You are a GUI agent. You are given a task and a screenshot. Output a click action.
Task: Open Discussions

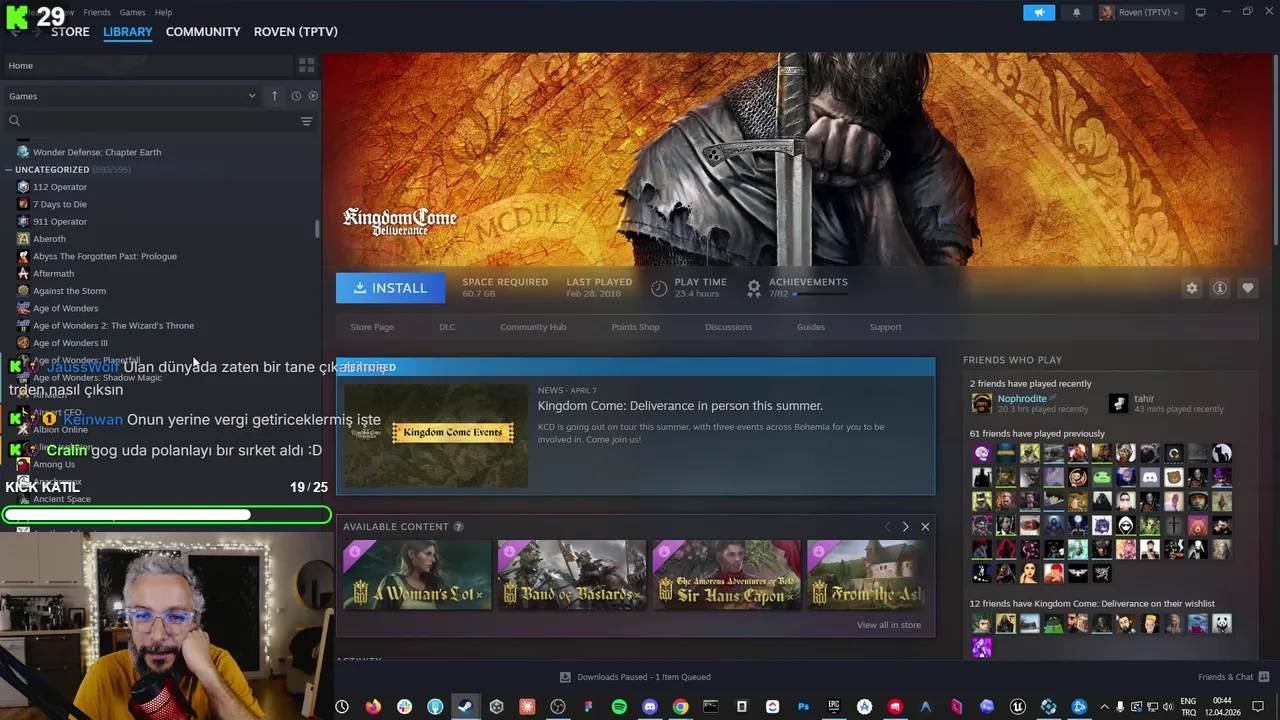pyautogui.click(x=728, y=327)
